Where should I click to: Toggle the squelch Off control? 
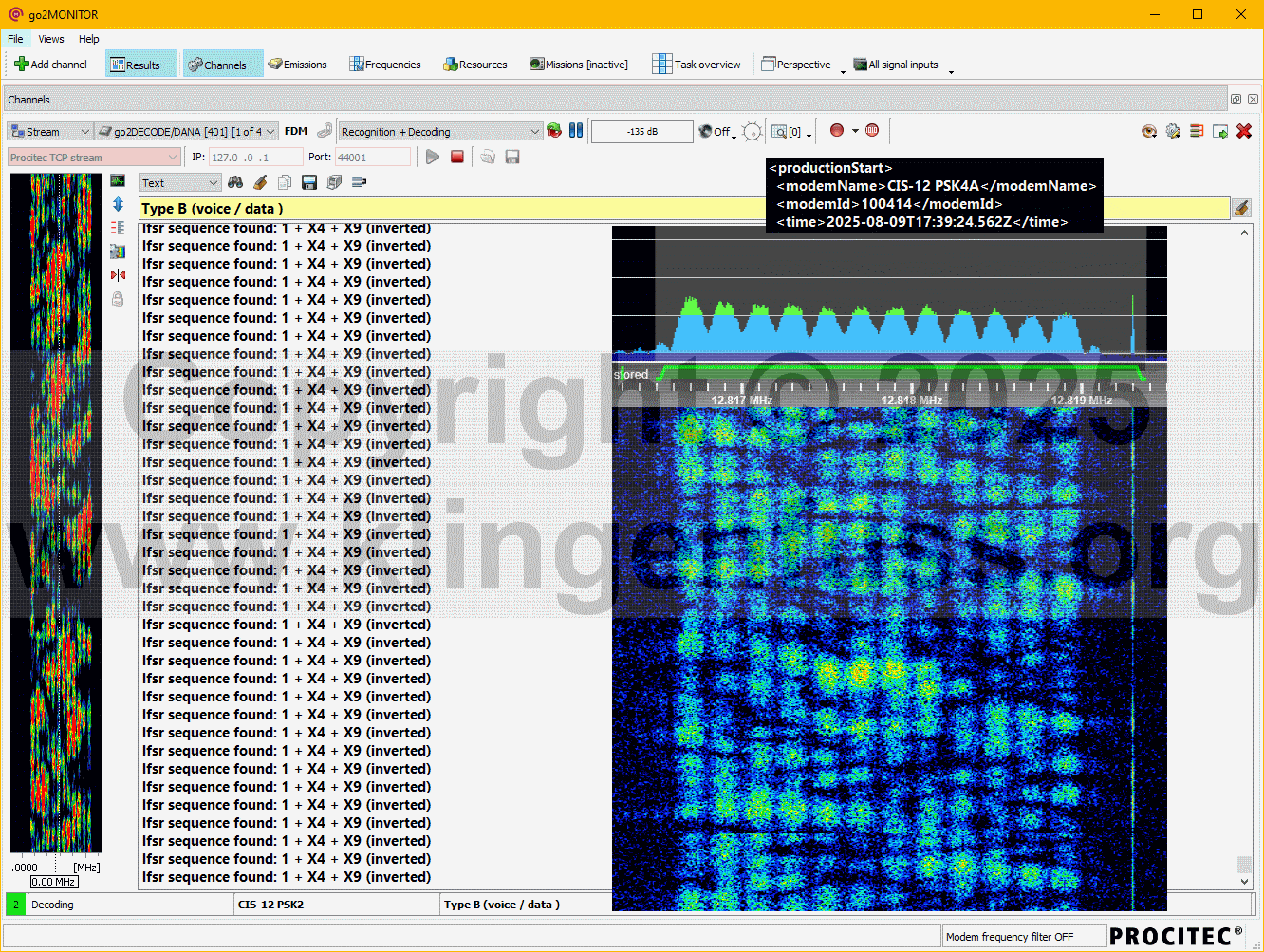click(x=716, y=132)
